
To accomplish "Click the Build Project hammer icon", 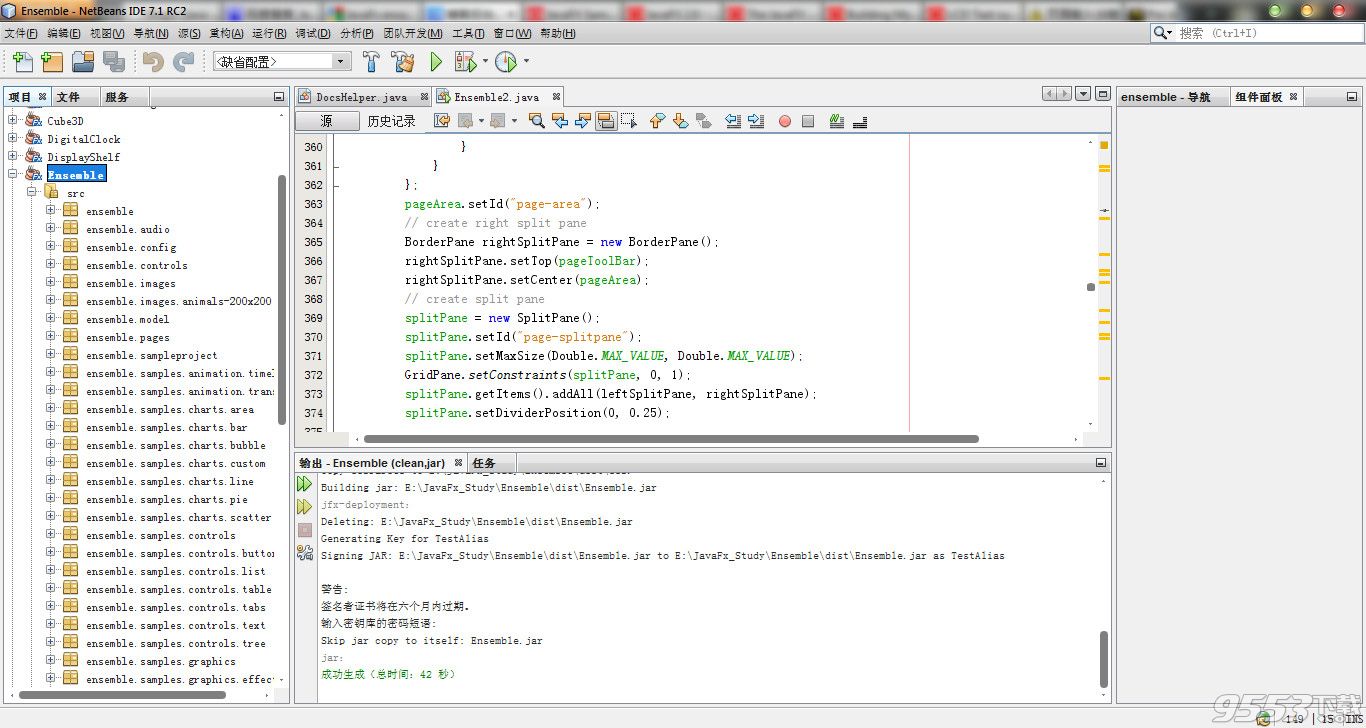I will pyautogui.click(x=371, y=62).
